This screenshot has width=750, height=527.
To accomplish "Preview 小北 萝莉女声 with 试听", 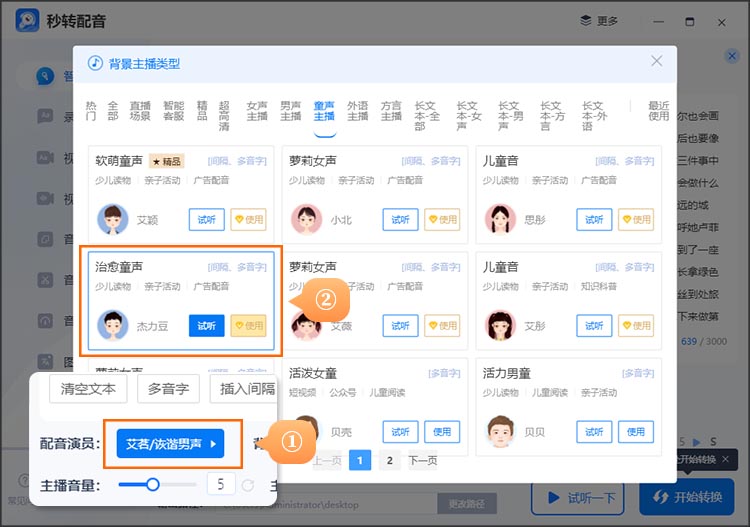I will (x=400, y=220).
